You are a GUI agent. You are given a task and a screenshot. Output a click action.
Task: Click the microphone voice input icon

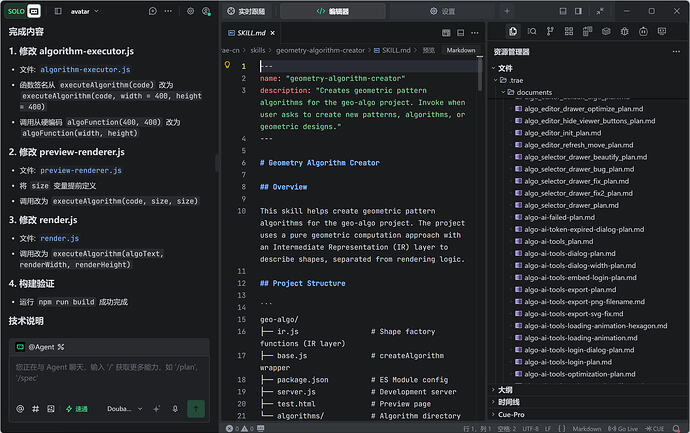[x=175, y=409]
